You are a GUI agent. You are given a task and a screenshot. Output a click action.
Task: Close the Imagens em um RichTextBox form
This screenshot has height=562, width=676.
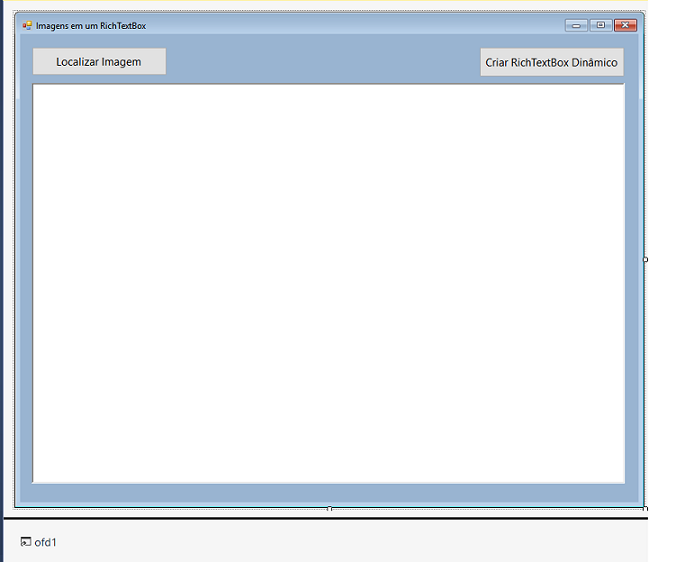tap(625, 25)
